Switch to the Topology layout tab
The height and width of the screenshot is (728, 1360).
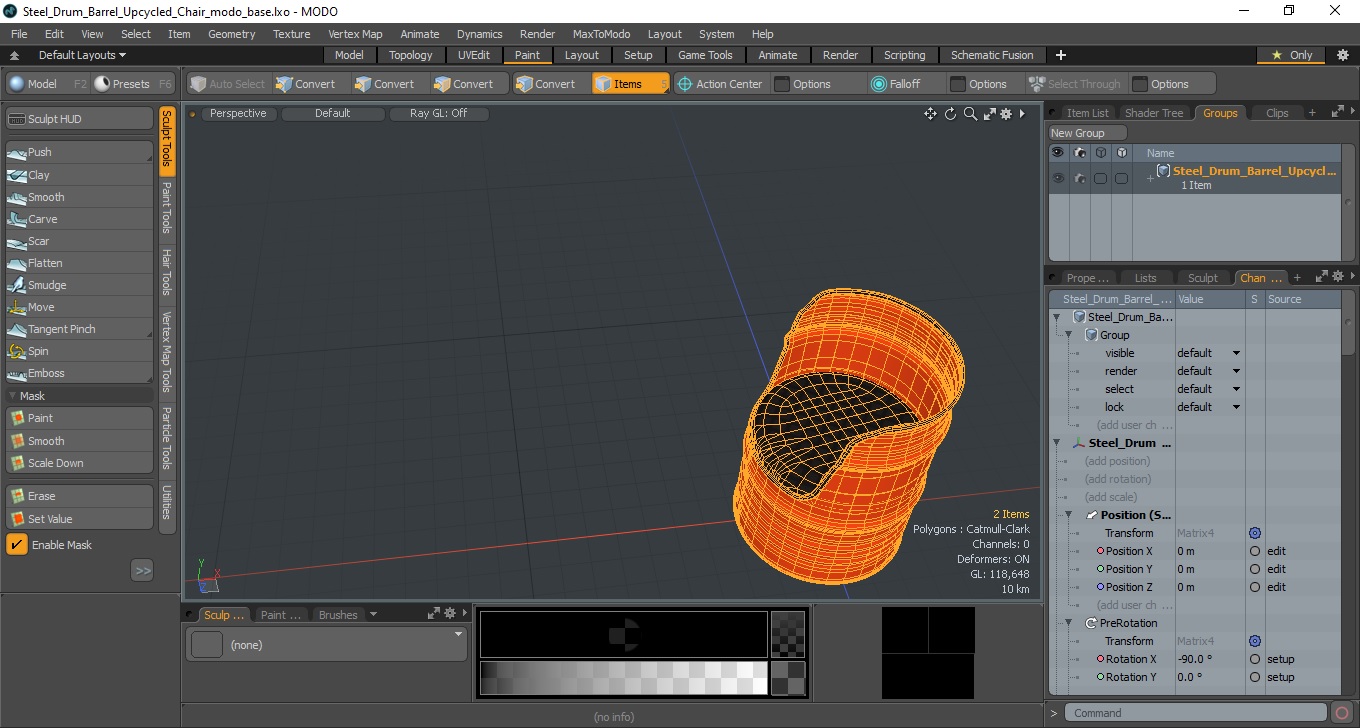(x=411, y=55)
